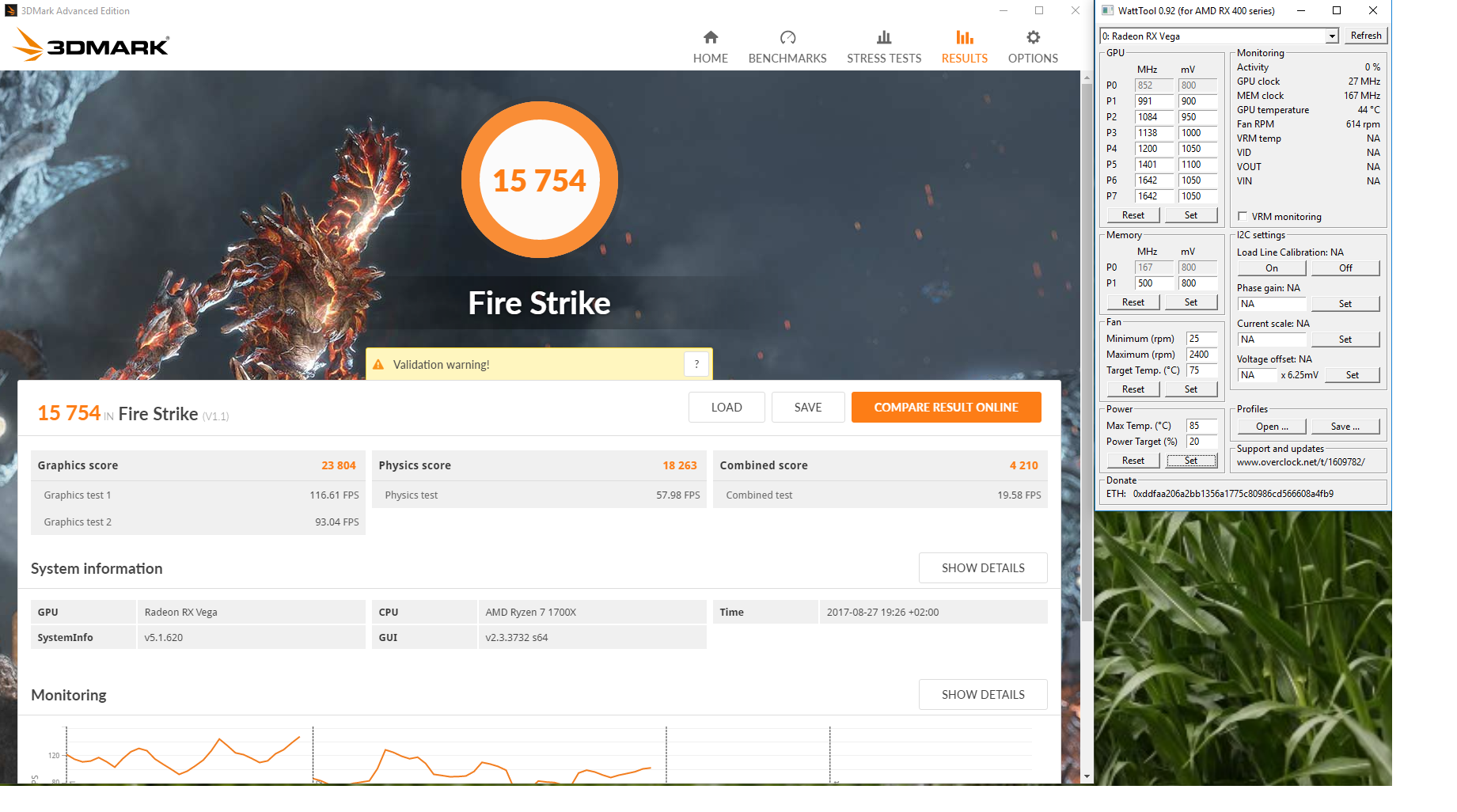Click Set for Voltage offset

[x=1353, y=375]
